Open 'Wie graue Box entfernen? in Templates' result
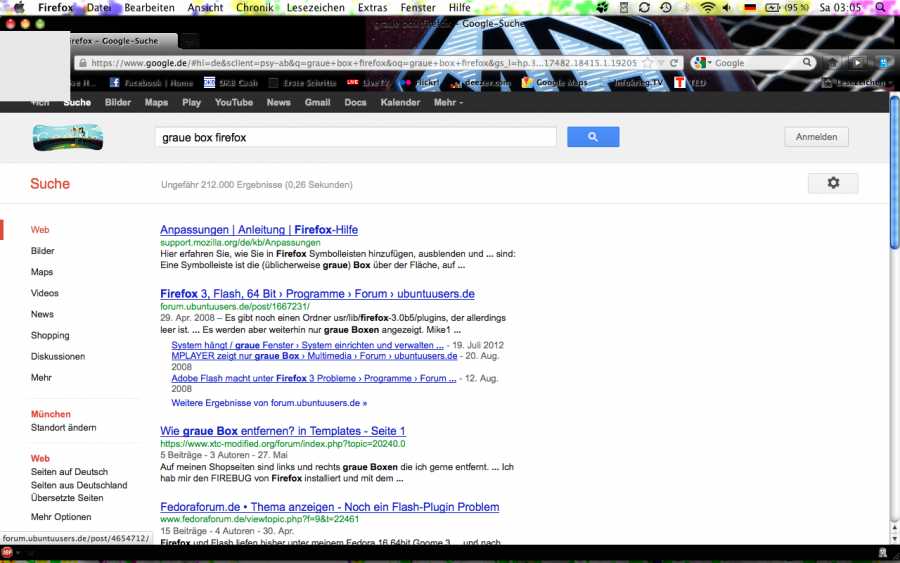 pyautogui.click(x=282, y=431)
